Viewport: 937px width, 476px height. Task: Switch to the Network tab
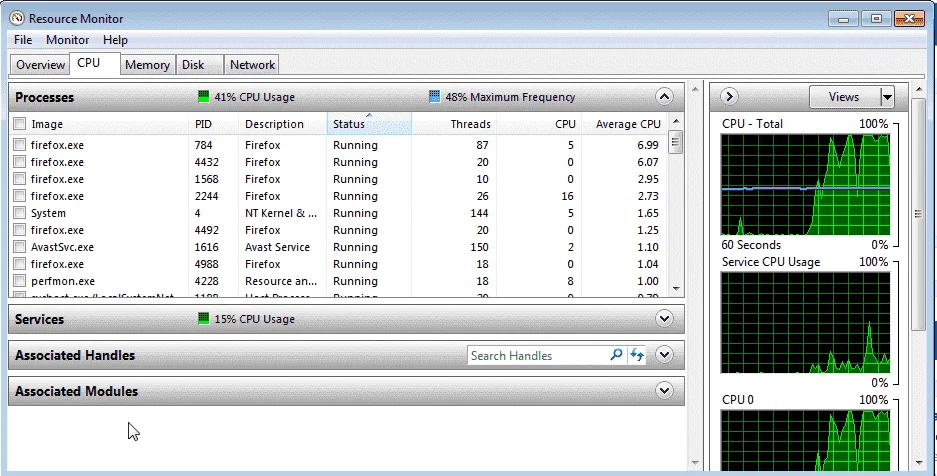(253, 65)
